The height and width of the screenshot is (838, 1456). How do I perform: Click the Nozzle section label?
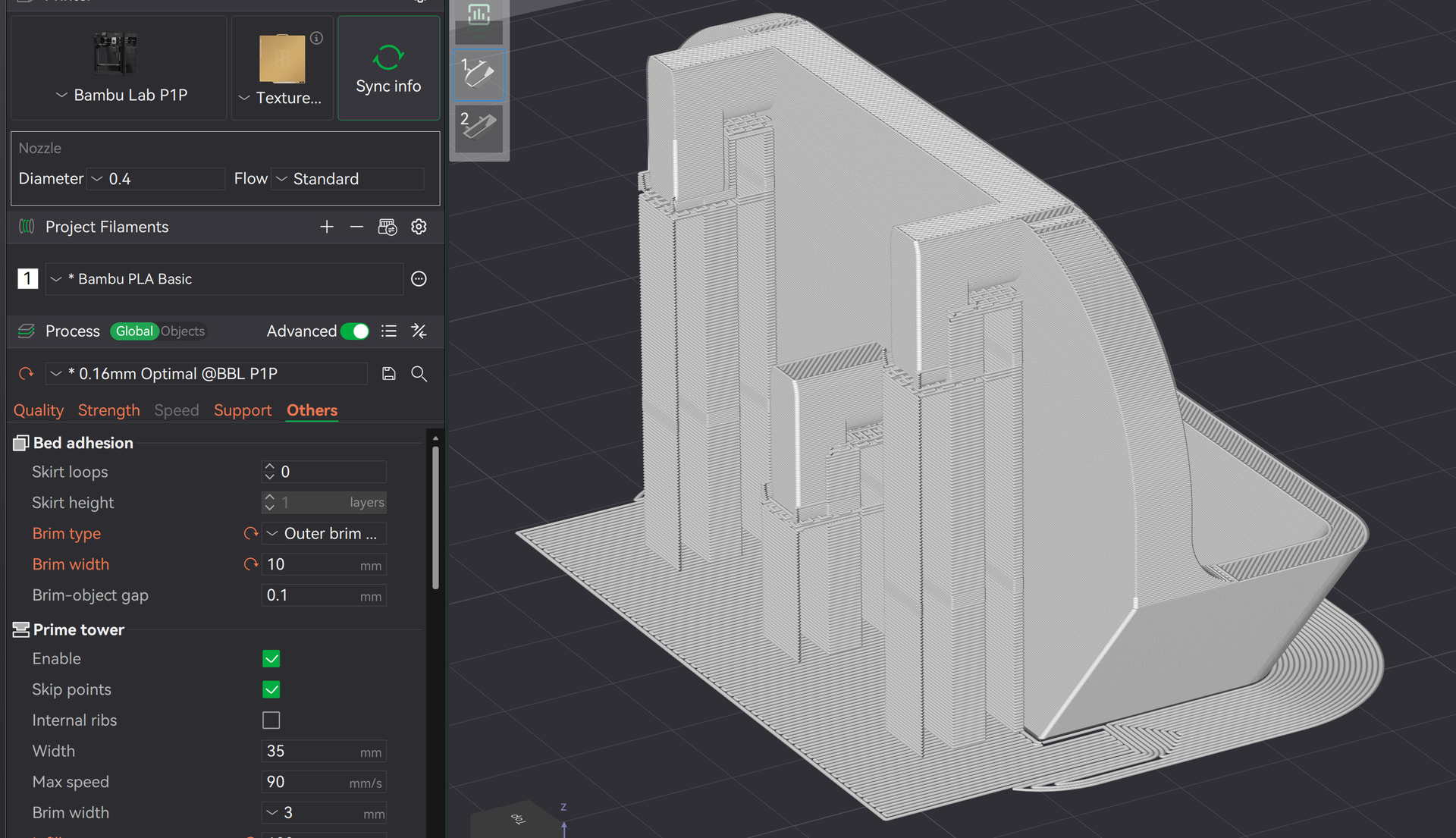click(40, 148)
